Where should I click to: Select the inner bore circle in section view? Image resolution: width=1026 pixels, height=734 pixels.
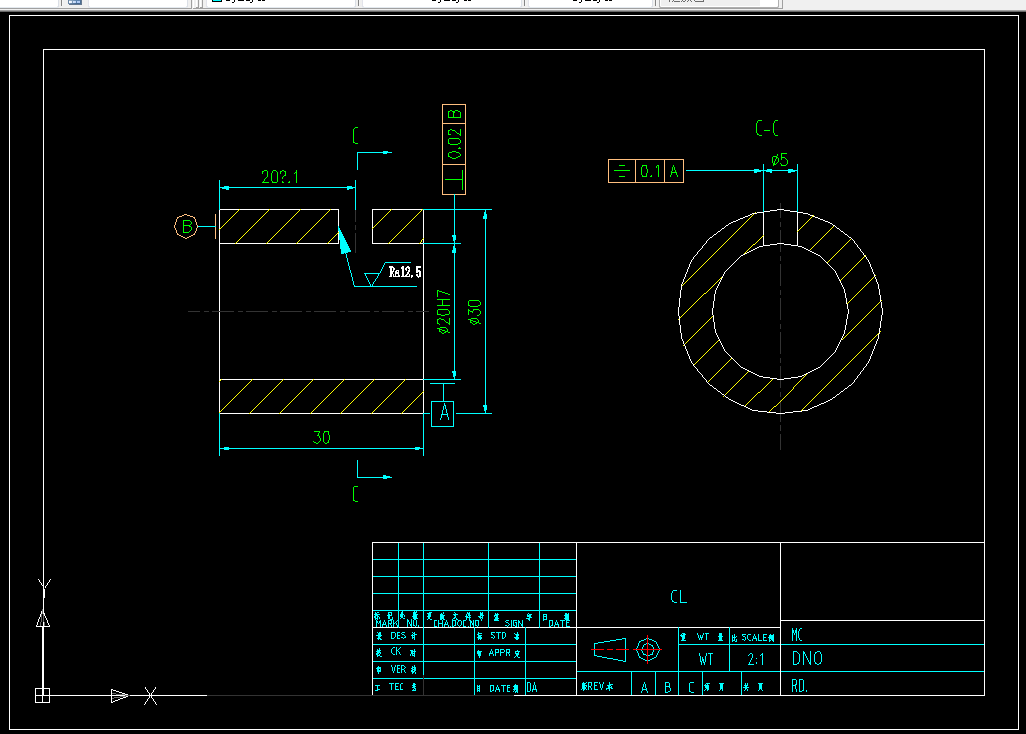point(781,311)
